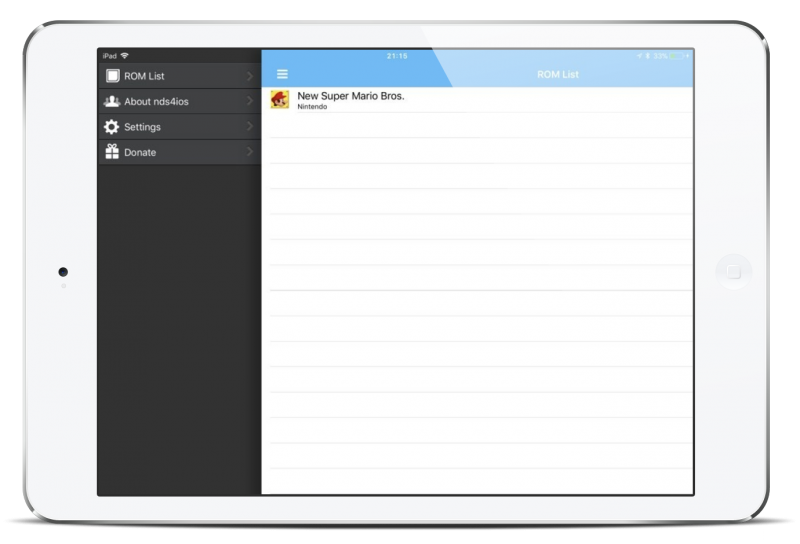800x544 pixels.
Task: Tap the ROM List header title
Action: [x=557, y=75]
